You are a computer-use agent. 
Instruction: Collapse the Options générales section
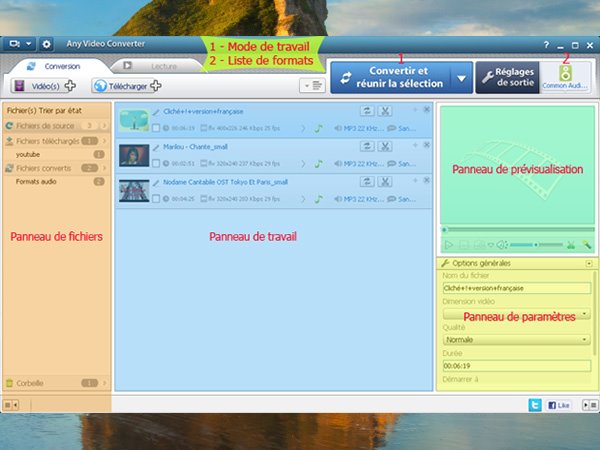pyautogui.click(x=588, y=263)
